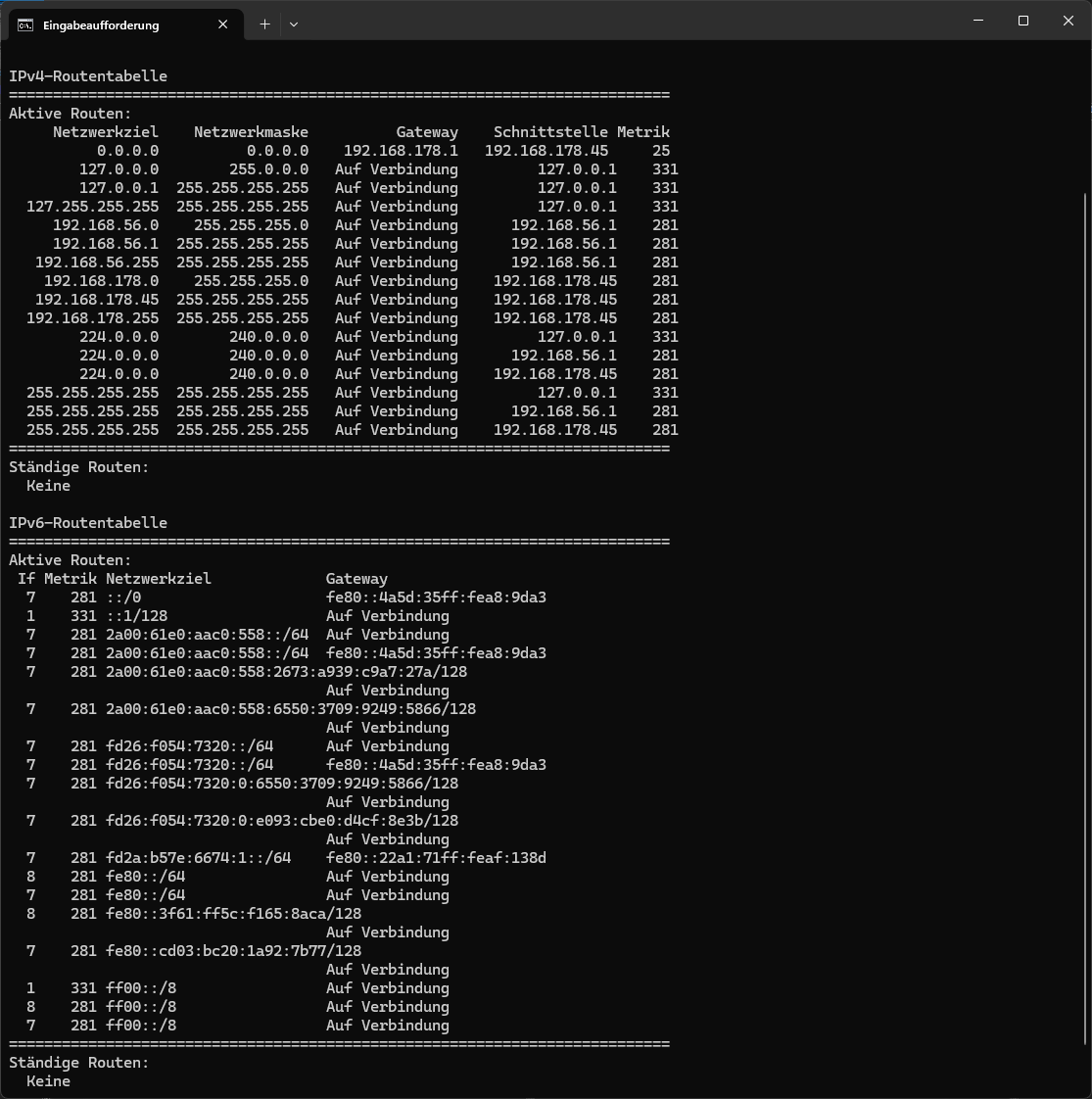Minimize the terminal window
The image size is (1092, 1099).
click(x=978, y=21)
